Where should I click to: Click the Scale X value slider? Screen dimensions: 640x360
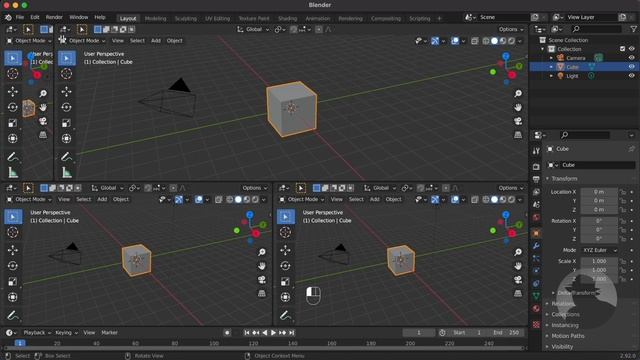click(x=599, y=261)
